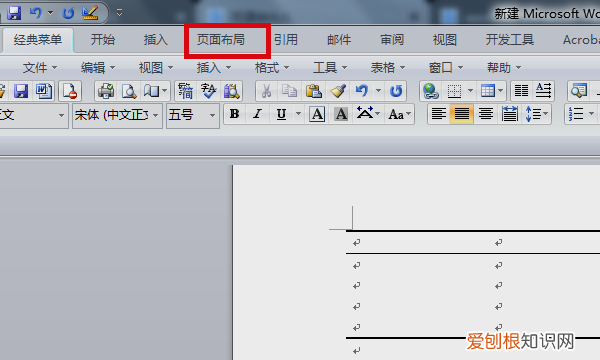This screenshot has width=600, height=360.
Task: Open the 表格 classic menu
Action: click(x=388, y=68)
